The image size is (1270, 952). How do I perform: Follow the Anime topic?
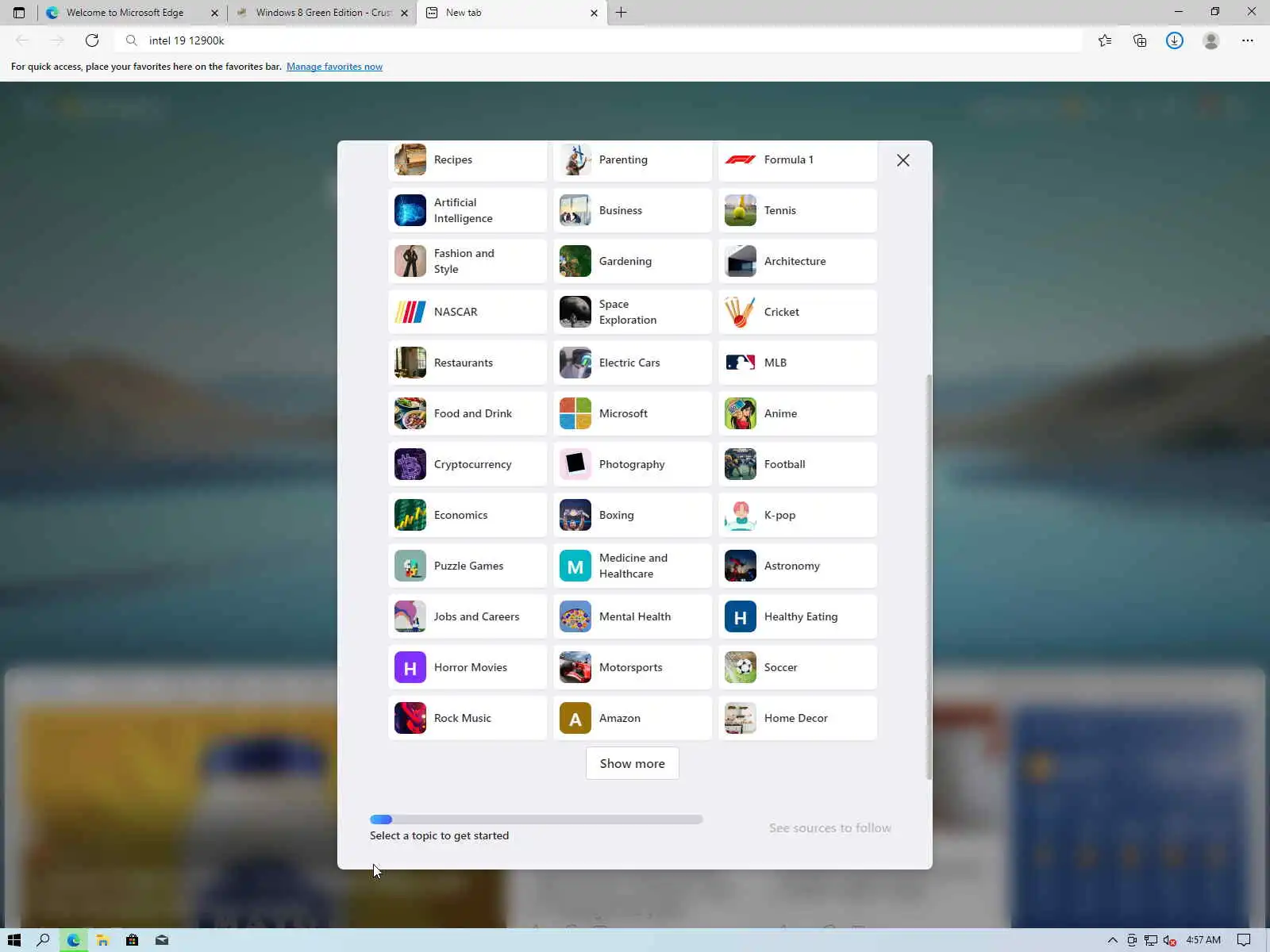pos(798,413)
